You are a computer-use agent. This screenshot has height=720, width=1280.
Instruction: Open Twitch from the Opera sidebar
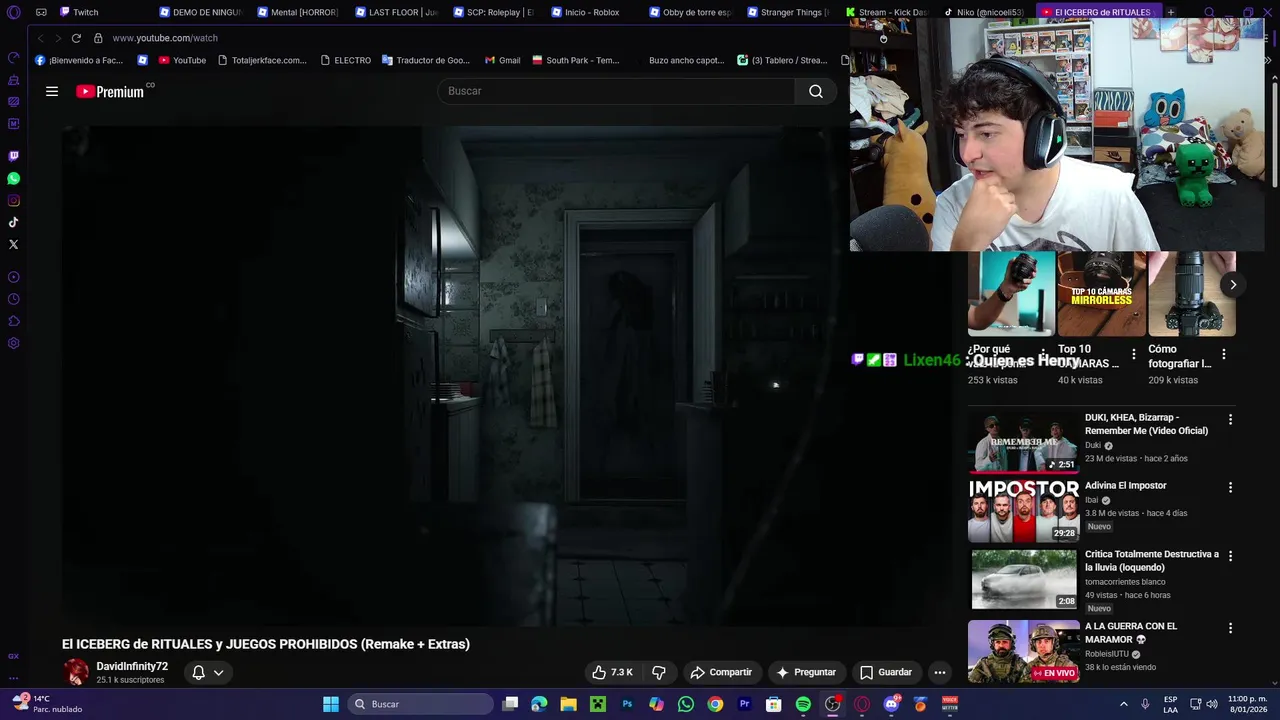coord(13,156)
